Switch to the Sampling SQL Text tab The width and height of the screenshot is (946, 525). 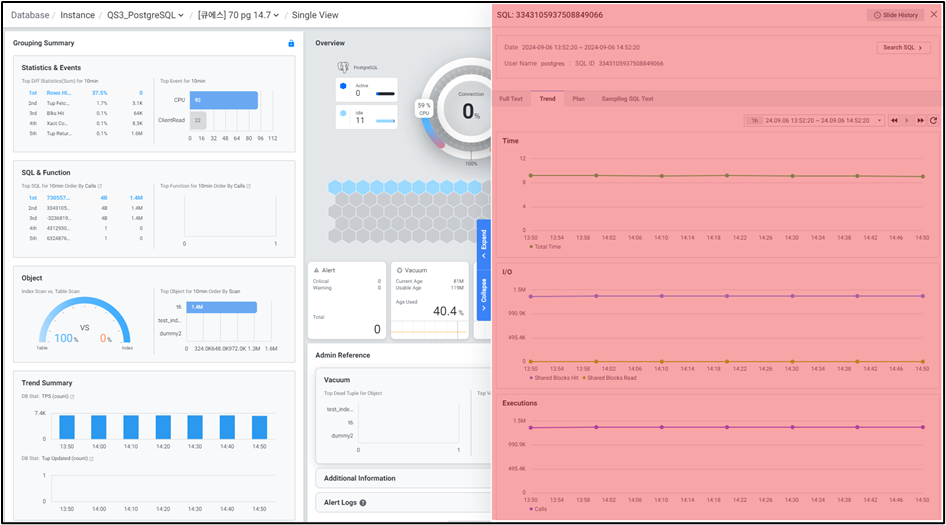coord(627,99)
